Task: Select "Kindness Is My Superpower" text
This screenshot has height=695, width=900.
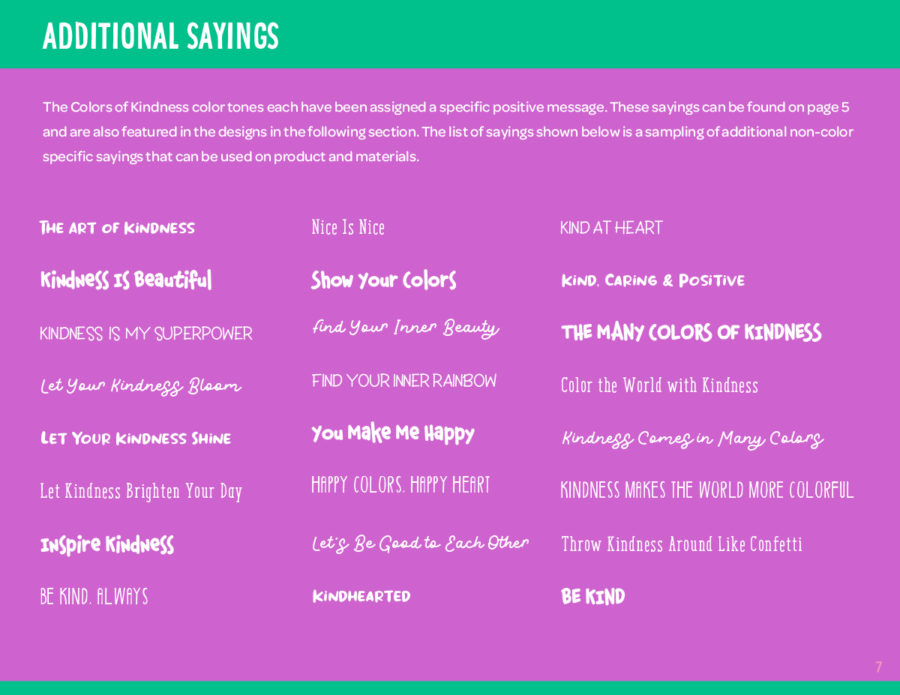Action: pos(146,334)
